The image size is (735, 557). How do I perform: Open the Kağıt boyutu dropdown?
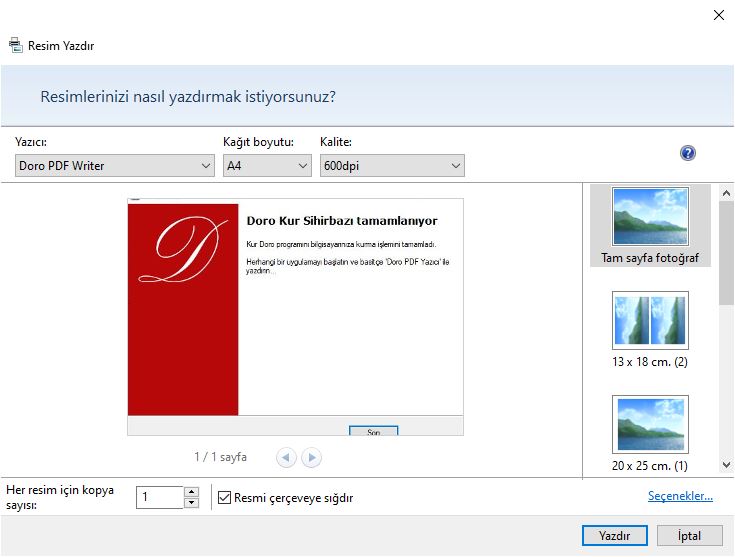click(x=267, y=166)
